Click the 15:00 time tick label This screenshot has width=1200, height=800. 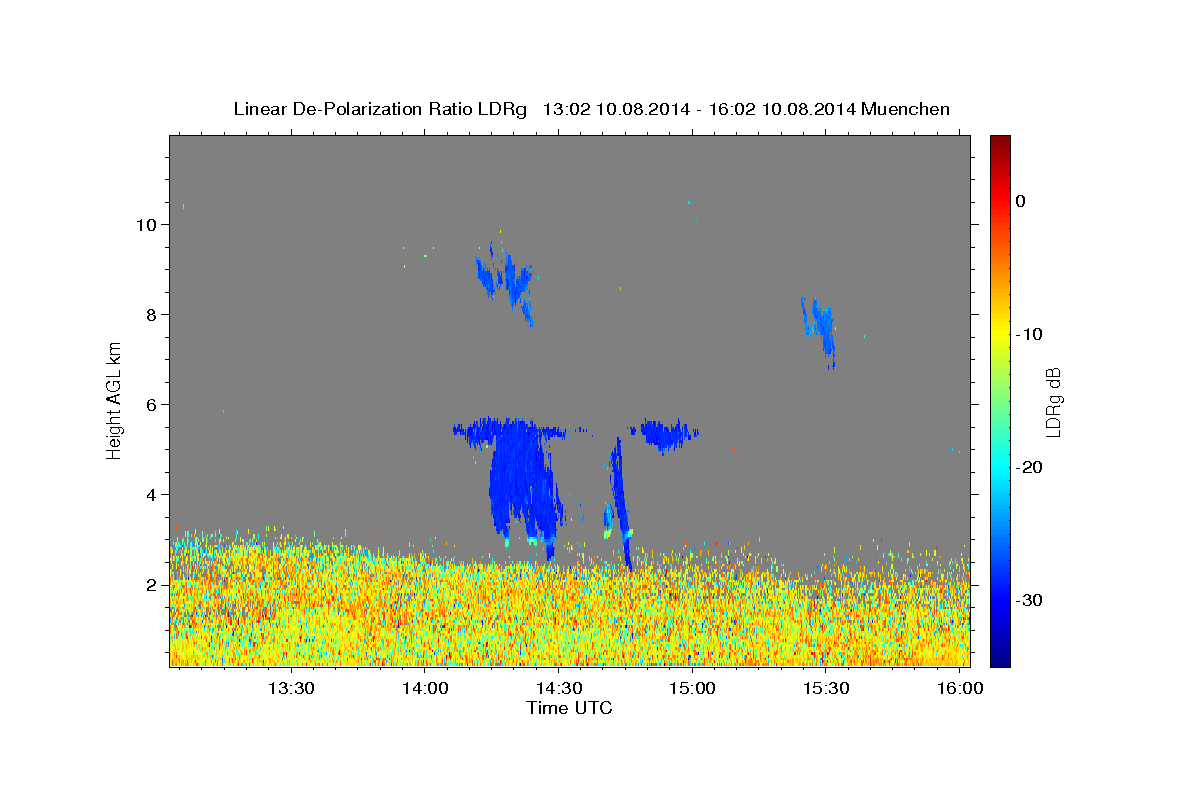(x=693, y=689)
